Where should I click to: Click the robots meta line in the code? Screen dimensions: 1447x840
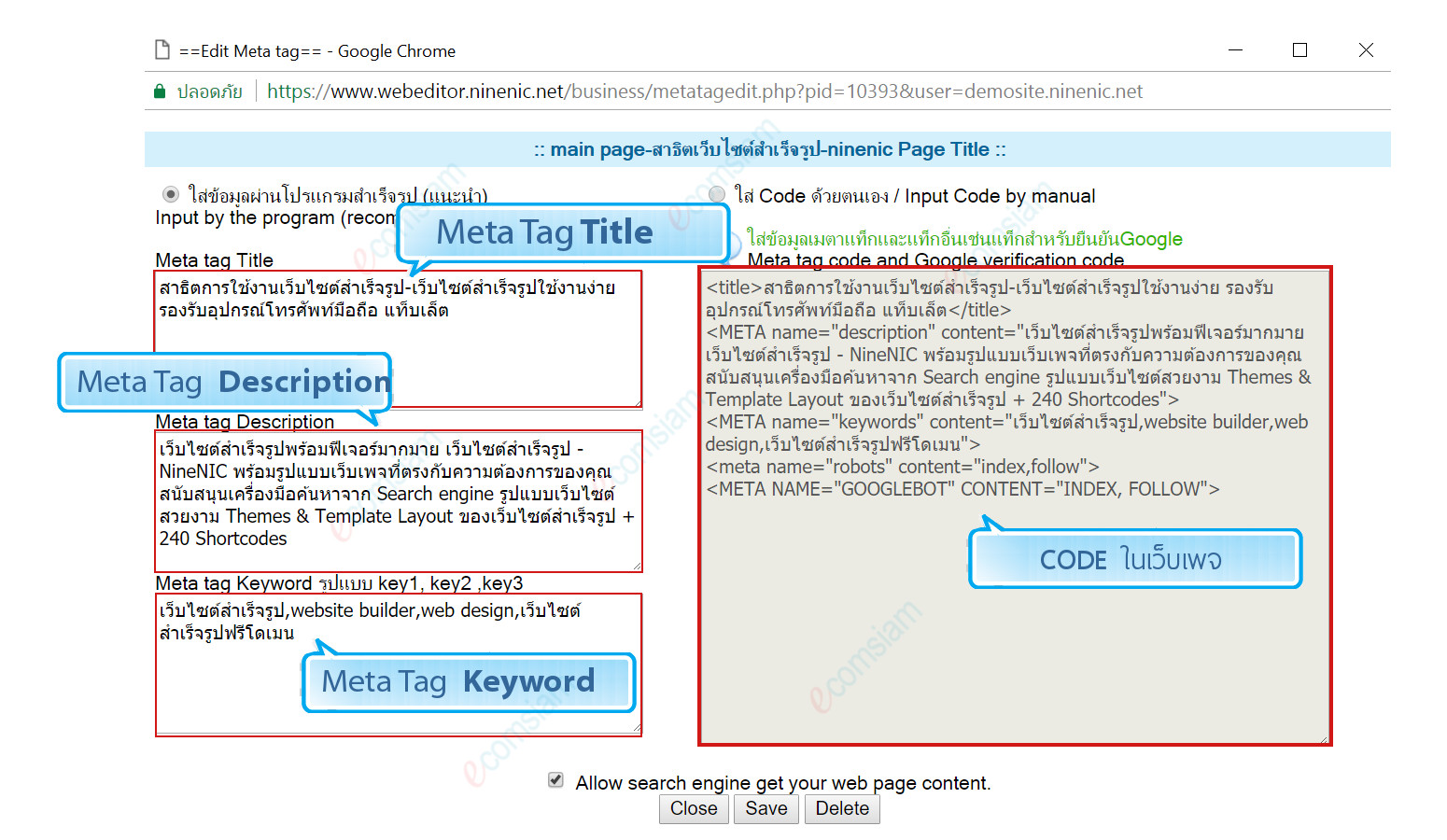(x=903, y=467)
